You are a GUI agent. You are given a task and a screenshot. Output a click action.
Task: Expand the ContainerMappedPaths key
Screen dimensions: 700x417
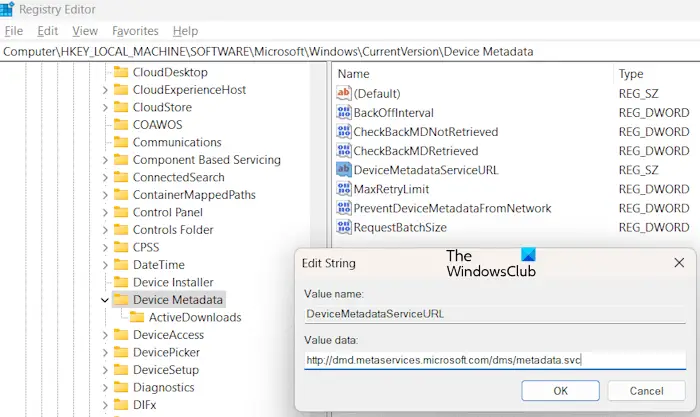pyautogui.click(x=105, y=195)
